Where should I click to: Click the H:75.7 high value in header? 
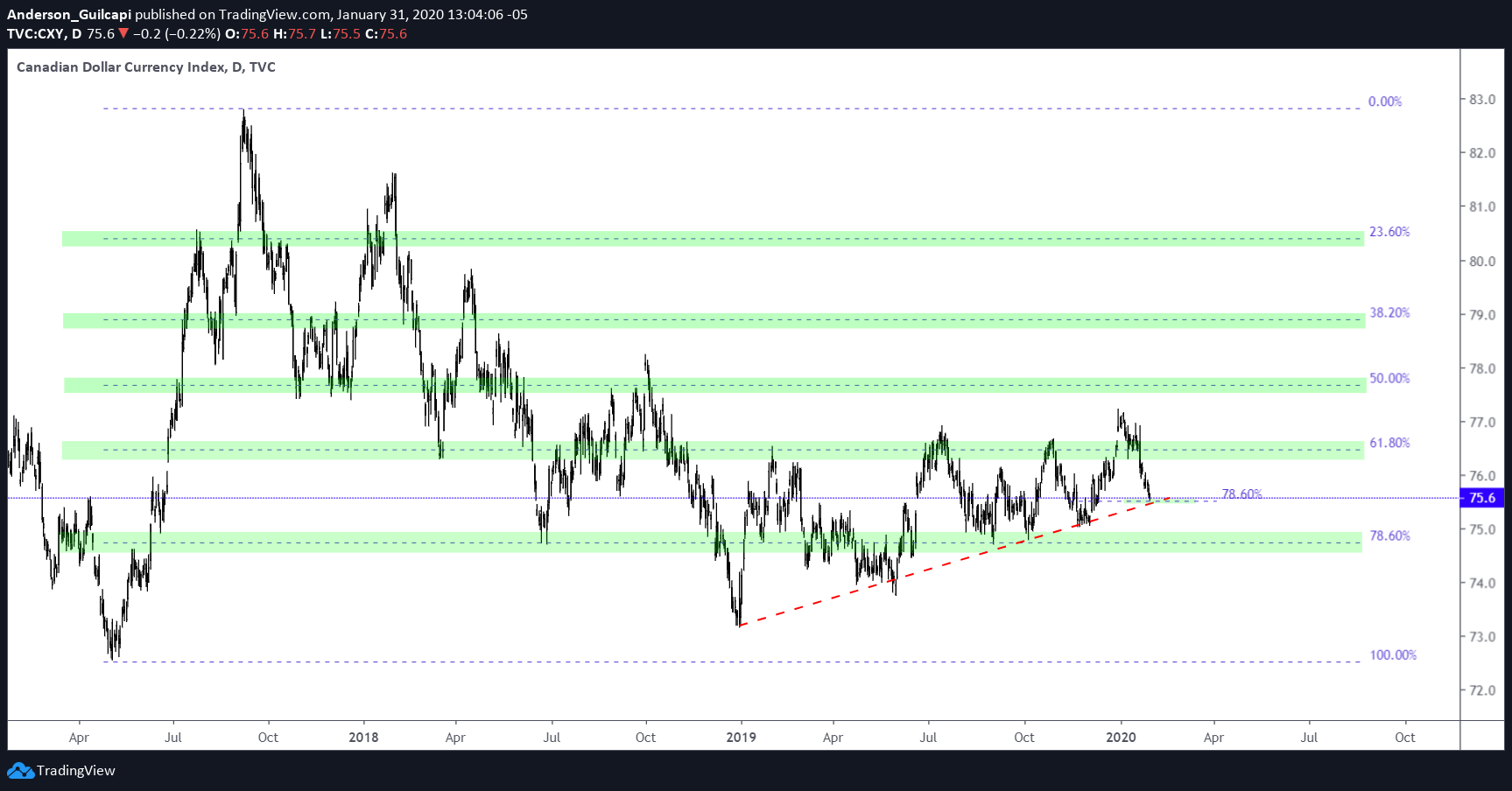294,34
